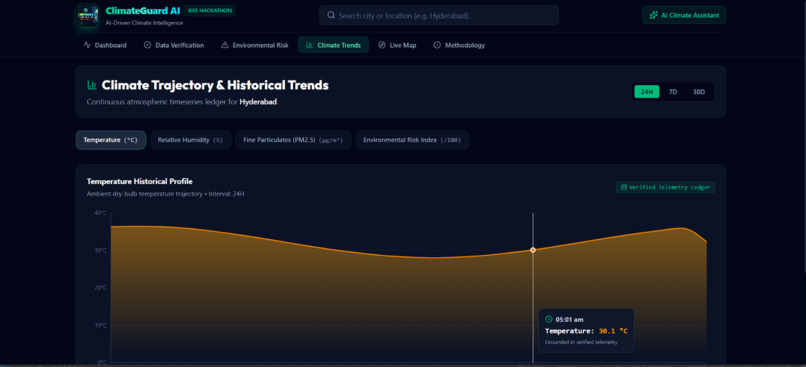Select the Fine Particulates (PM2.5) metric
This screenshot has height=367, width=806.
coord(293,140)
